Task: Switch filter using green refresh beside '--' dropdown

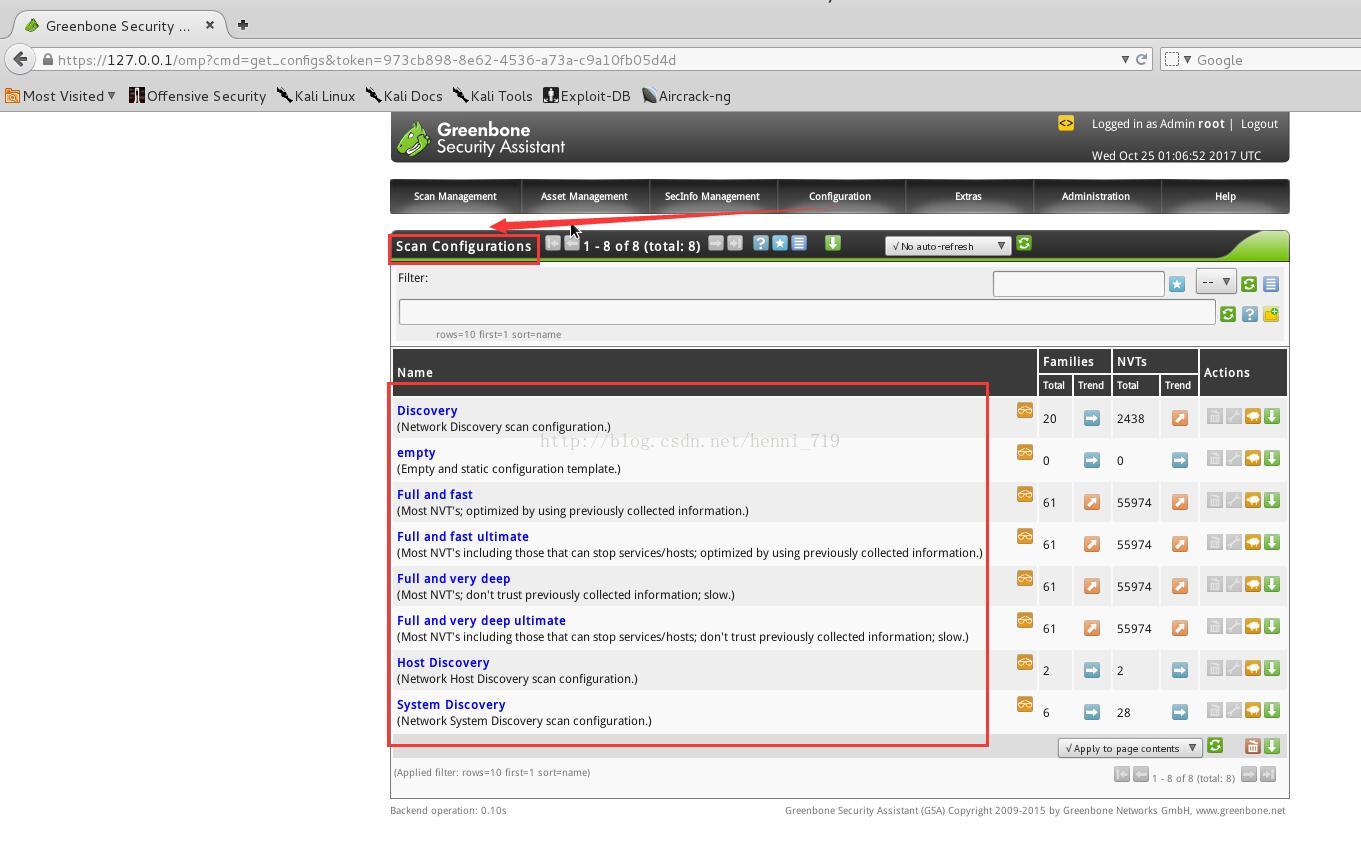Action: click(1249, 284)
